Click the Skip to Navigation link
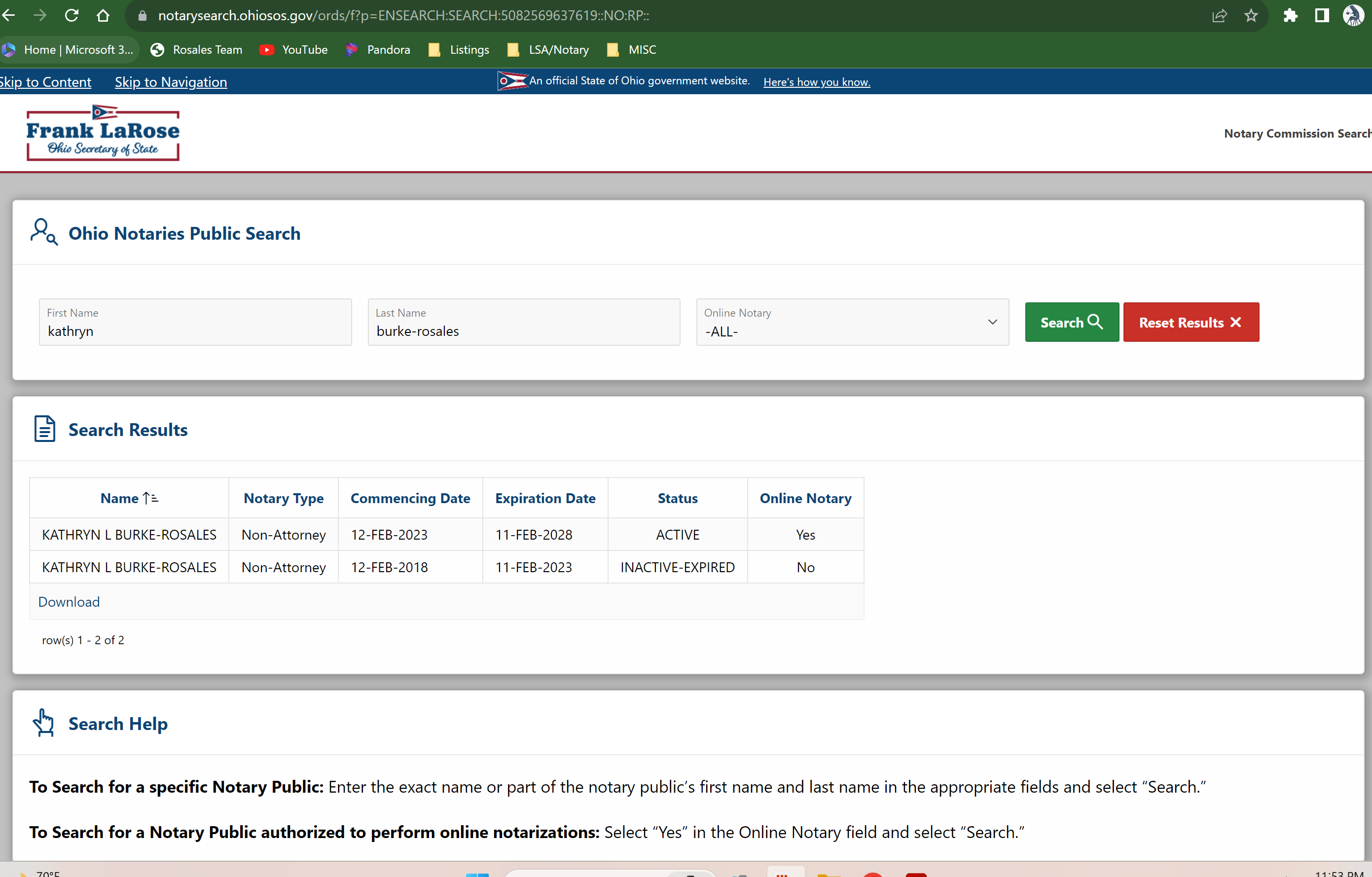The image size is (1372, 877). tap(171, 82)
